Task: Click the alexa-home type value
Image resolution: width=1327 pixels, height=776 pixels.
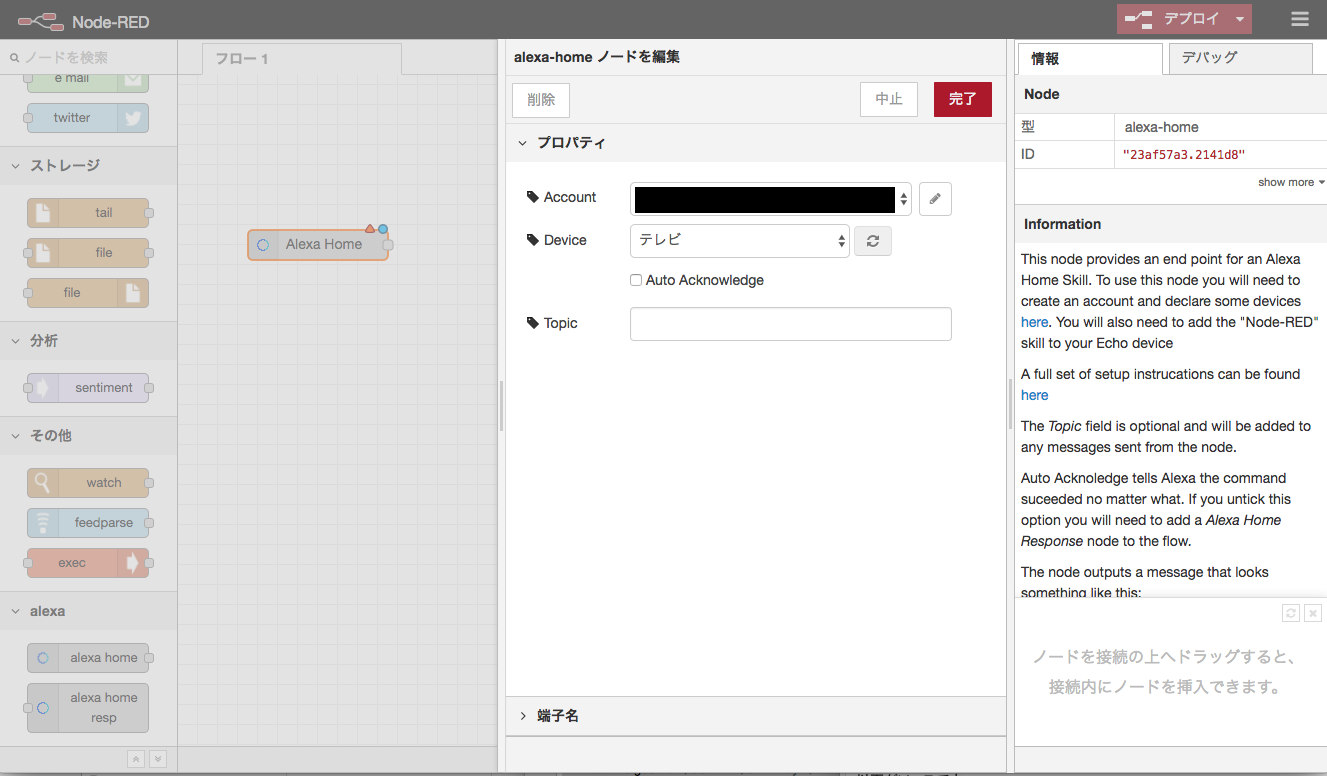Action: tap(1161, 127)
